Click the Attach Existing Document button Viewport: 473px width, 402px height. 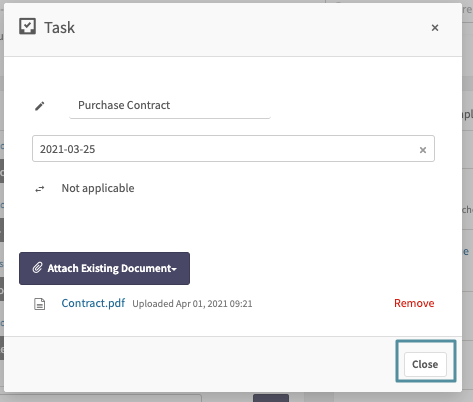pyautogui.click(x=104, y=268)
